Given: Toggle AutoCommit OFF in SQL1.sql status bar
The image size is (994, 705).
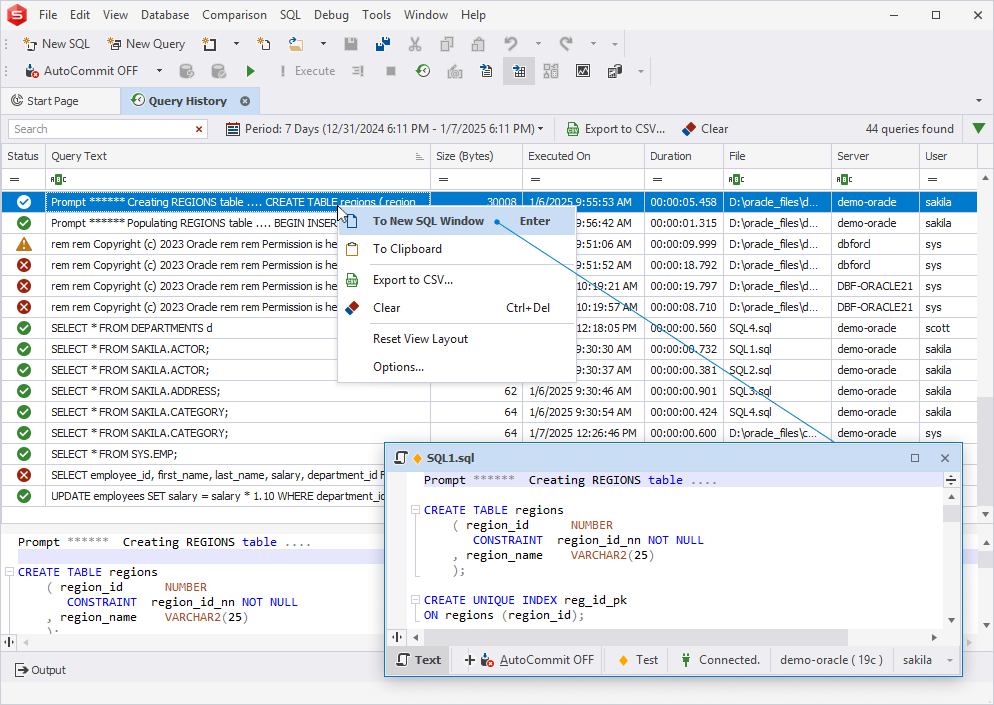Looking at the screenshot, I should tap(538, 660).
